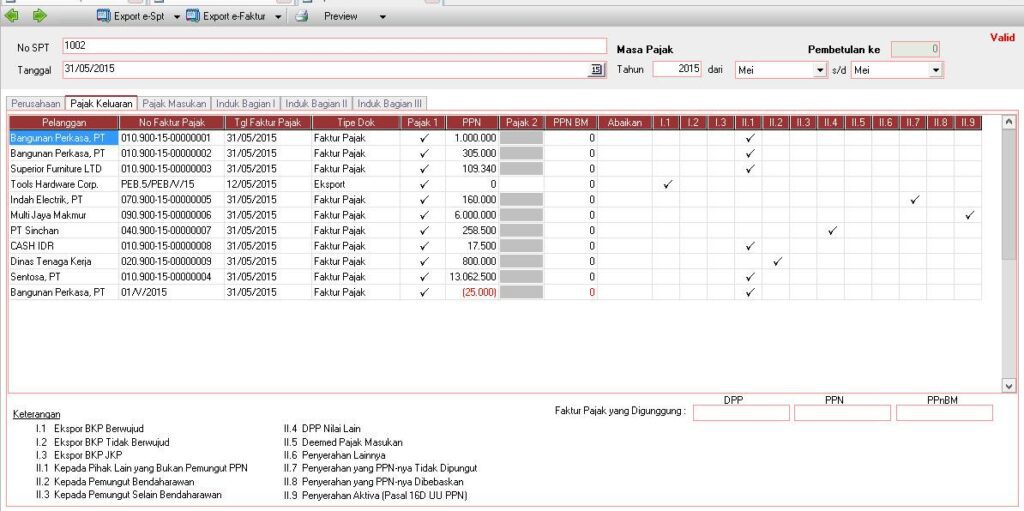Open the 's/d' month dropdown
Screen dimensions: 1024x511
935,70
